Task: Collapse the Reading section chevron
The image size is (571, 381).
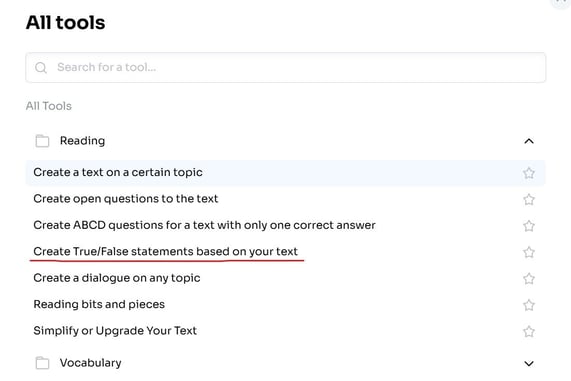Action: (529, 141)
